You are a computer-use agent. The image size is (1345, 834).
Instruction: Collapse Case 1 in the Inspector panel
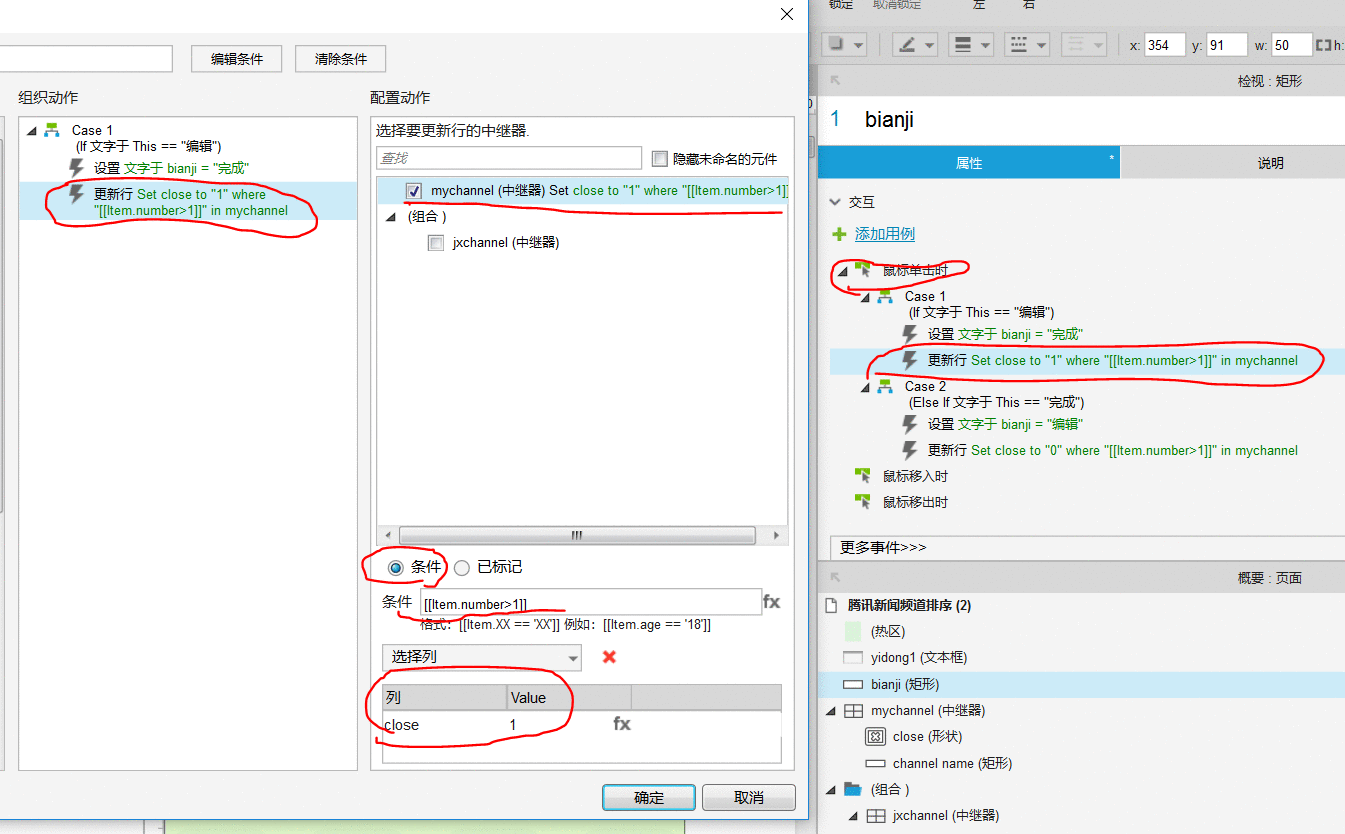pos(866,297)
